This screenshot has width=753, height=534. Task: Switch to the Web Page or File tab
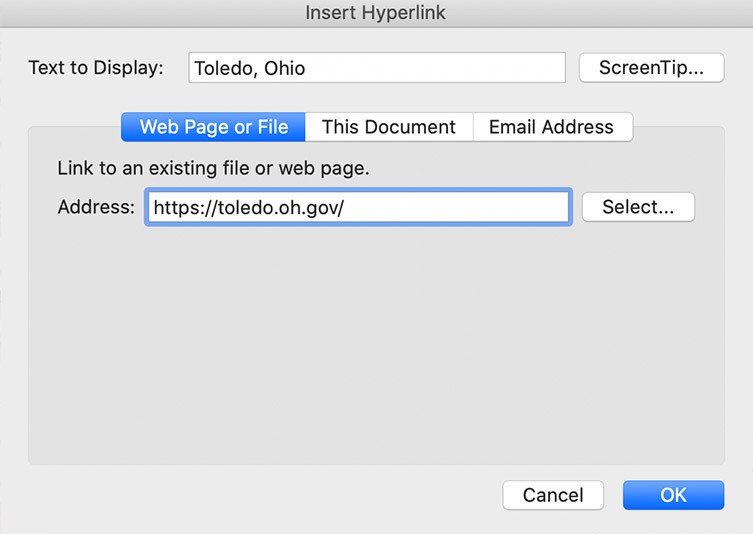[x=213, y=127]
